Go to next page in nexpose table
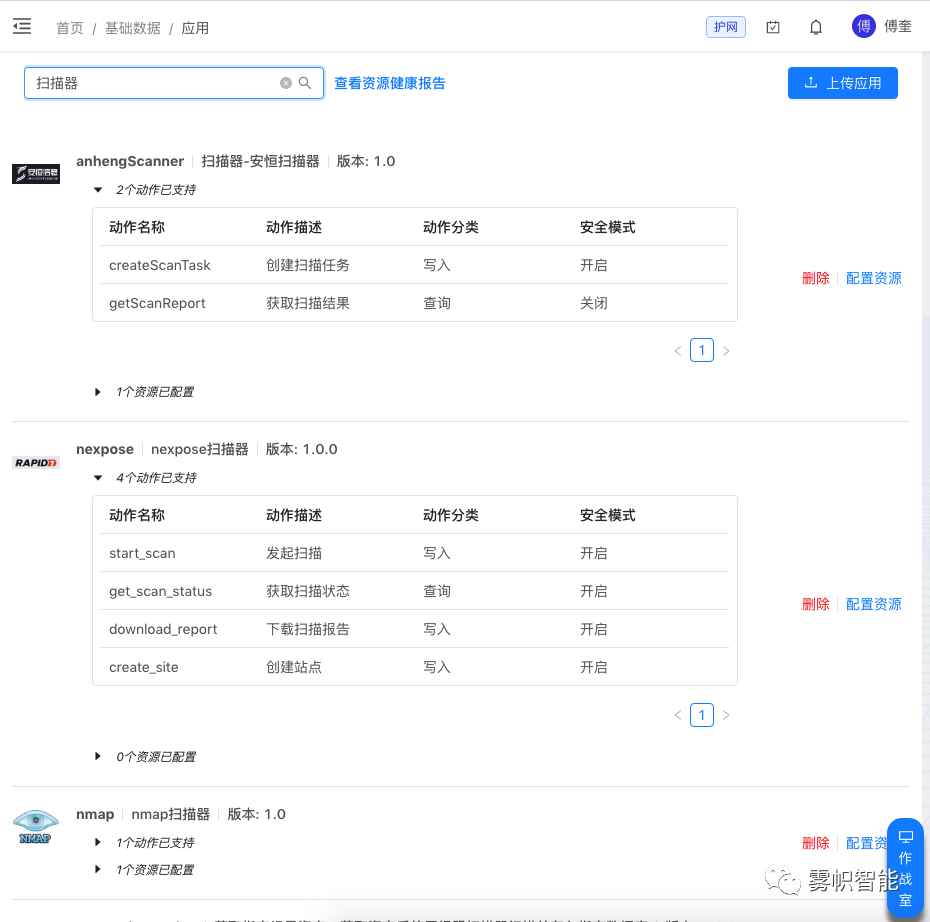Image resolution: width=930 pixels, height=922 pixels. pos(726,715)
